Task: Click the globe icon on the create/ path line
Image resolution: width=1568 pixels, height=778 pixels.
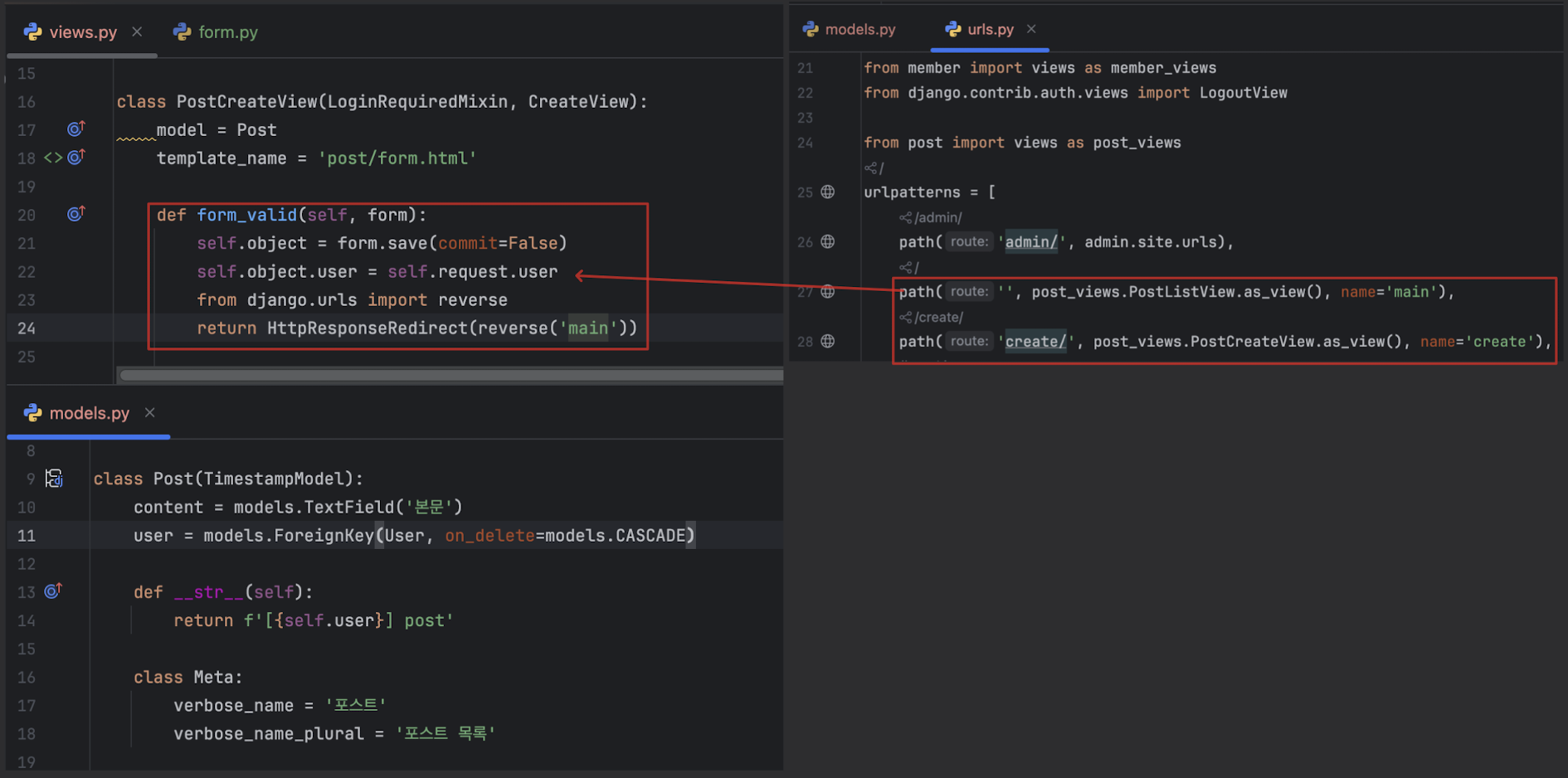Action: click(828, 341)
